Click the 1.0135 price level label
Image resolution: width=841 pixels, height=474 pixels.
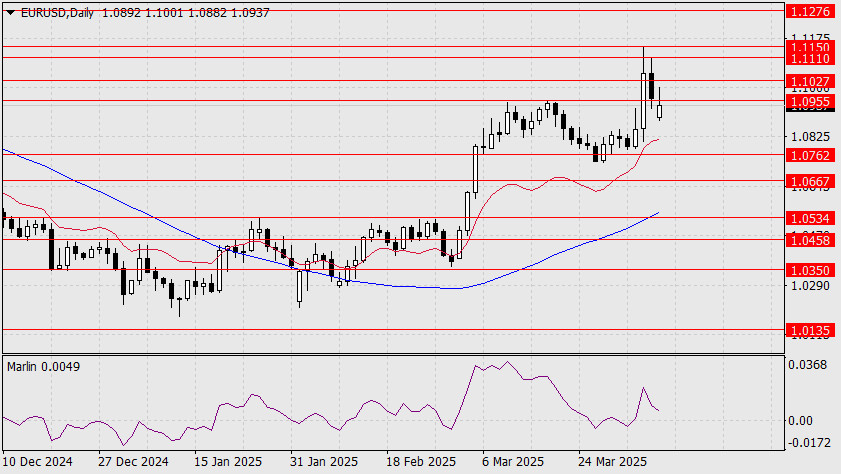point(810,331)
